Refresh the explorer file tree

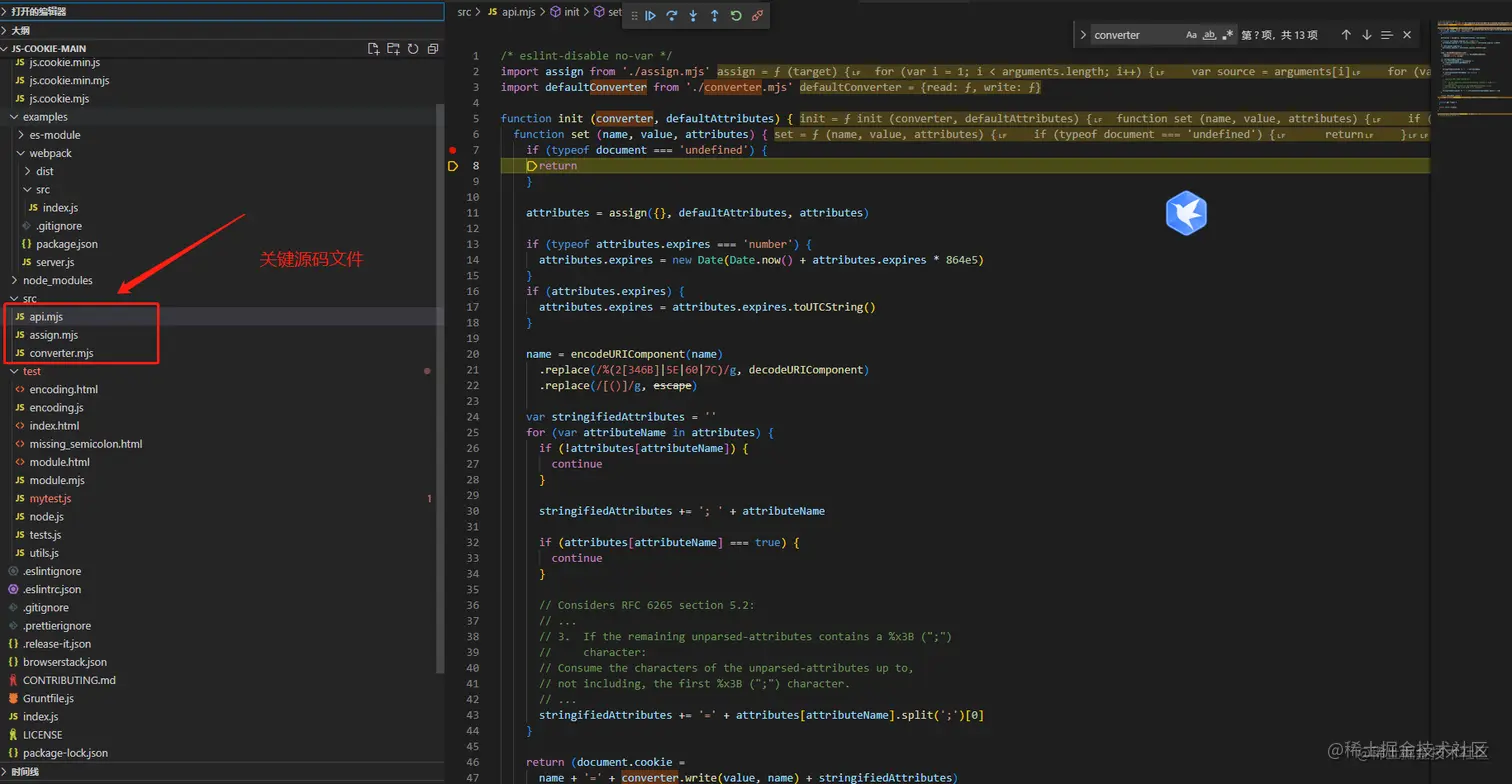[412, 48]
